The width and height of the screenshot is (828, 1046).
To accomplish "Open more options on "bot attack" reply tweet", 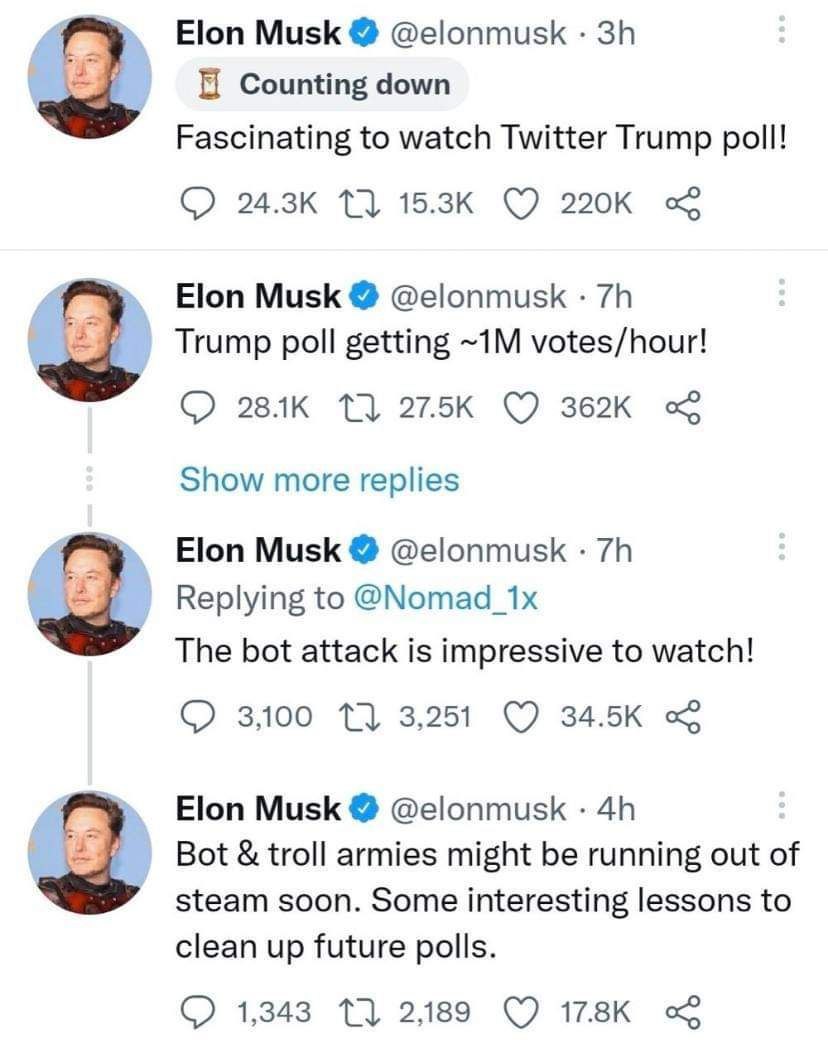I will pyautogui.click(x=784, y=549).
